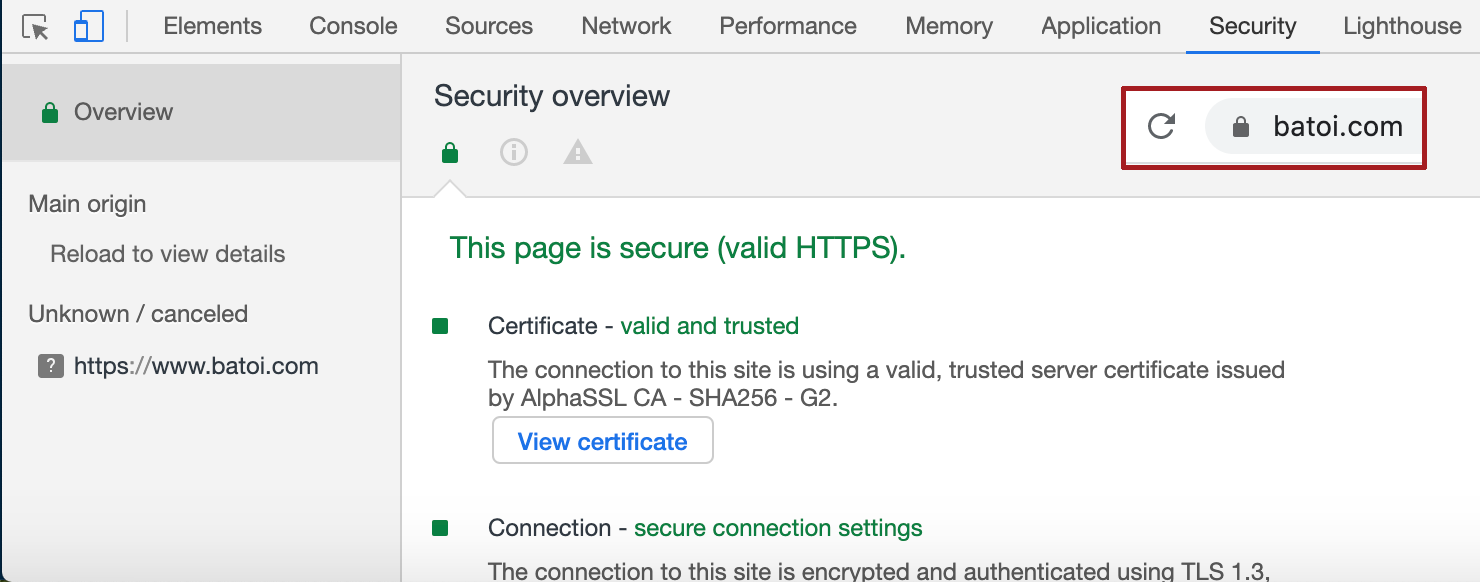The height and width of the screenshot is (582, 1480).
Task: Open the Network tab
Action: pos(627,27)
